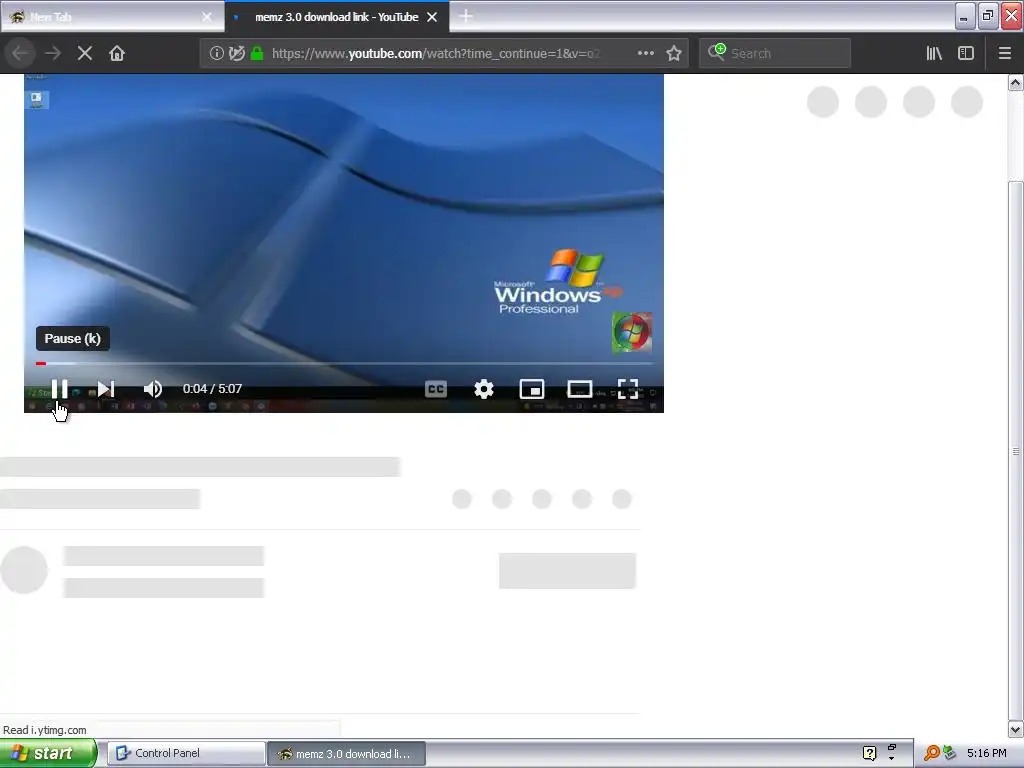The image size is (1024, 768).
Task: Bookmark this page with the star
Action: tap(674, 54)
